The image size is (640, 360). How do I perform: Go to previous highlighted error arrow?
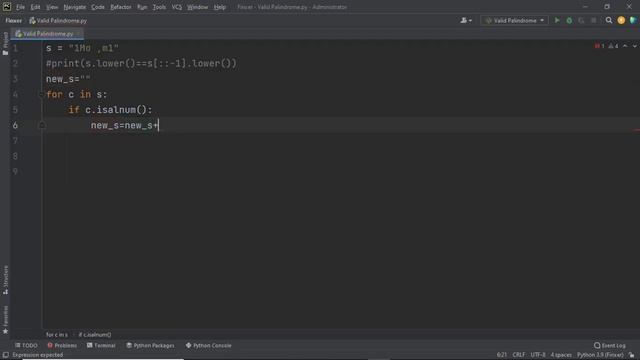625,46
